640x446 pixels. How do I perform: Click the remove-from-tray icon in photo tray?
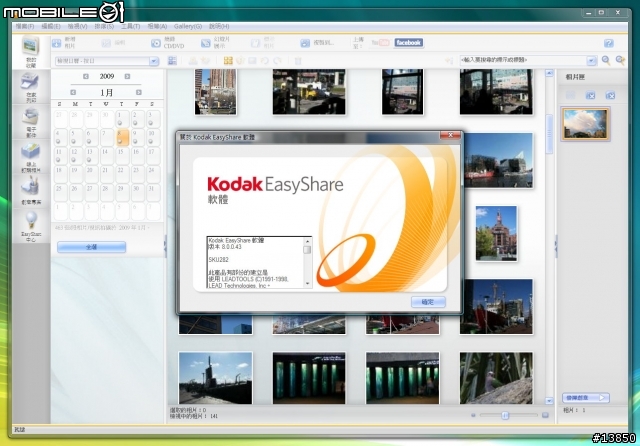(590, 95)
